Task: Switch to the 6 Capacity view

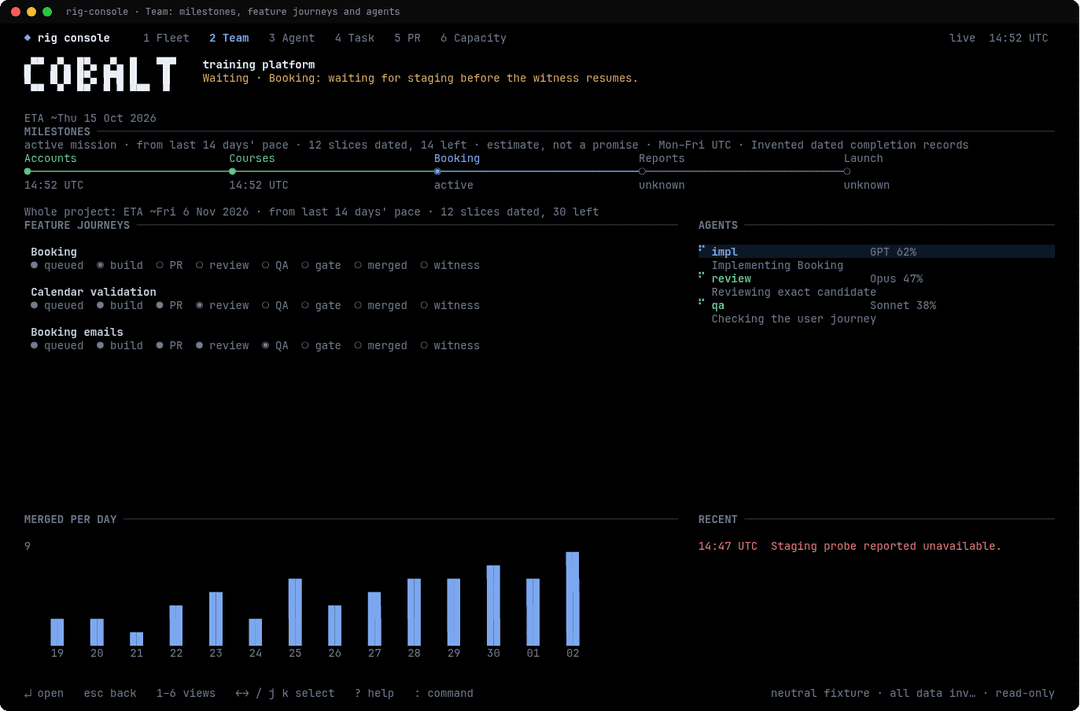Action: (473, 38)
